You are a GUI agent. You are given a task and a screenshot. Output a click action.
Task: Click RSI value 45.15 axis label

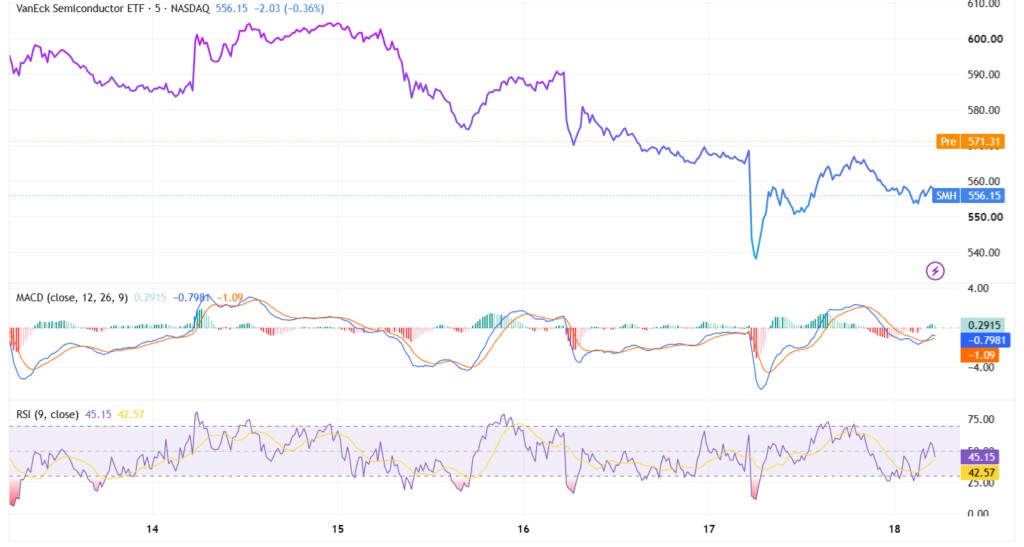pyautogui.click(x=982, y=457)
